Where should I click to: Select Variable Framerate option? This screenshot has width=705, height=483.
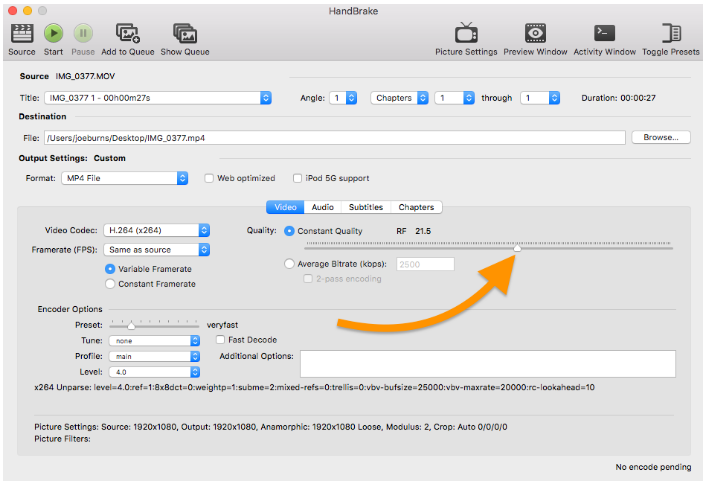[110, 269]
